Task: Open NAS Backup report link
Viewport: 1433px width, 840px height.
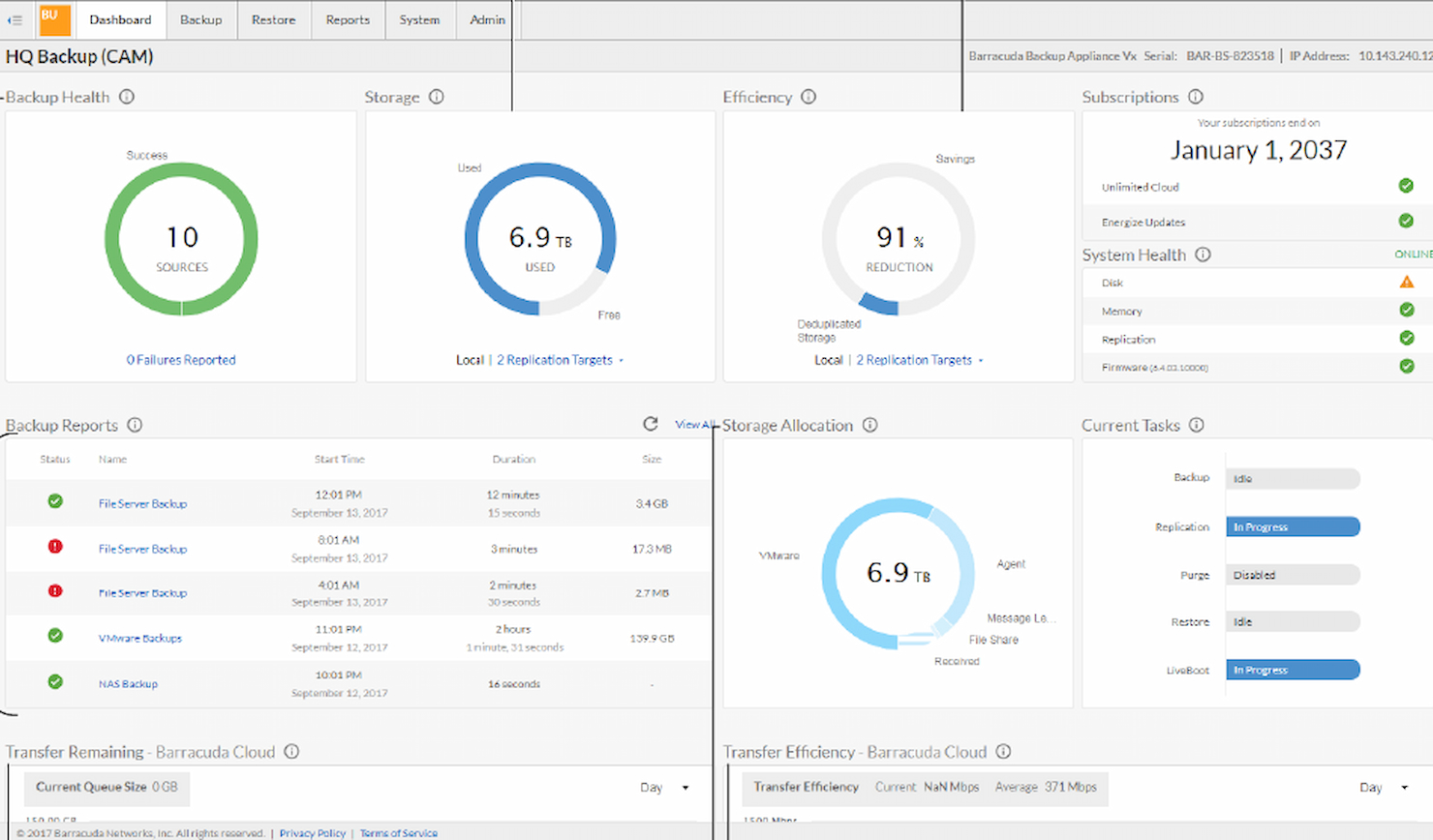Action: (x=128, y=684)
